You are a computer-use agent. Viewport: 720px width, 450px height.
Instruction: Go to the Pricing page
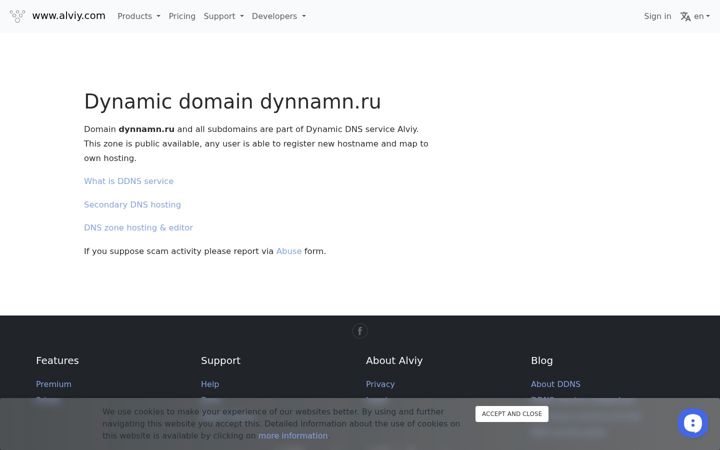[182, 16]
